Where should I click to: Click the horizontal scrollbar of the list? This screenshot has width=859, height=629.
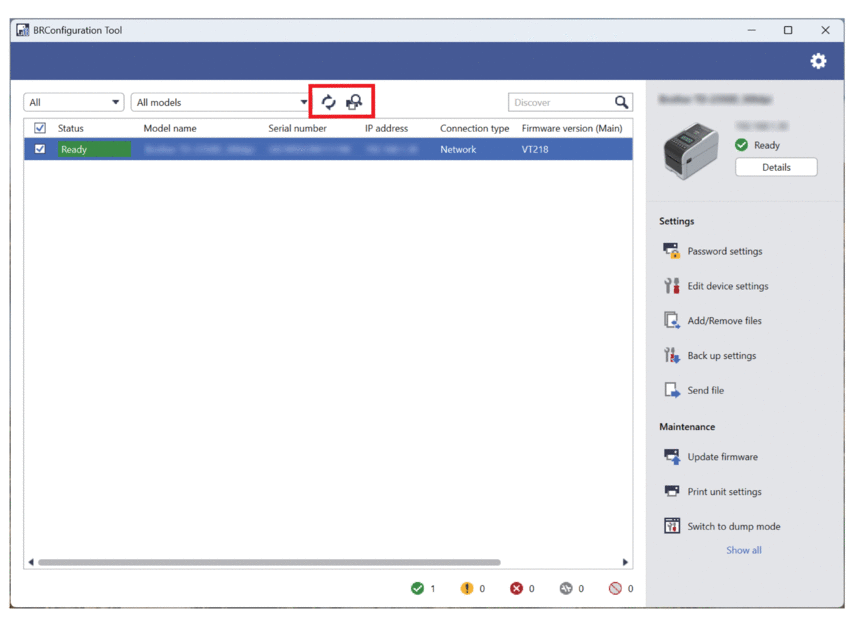(x=268, y=562)
